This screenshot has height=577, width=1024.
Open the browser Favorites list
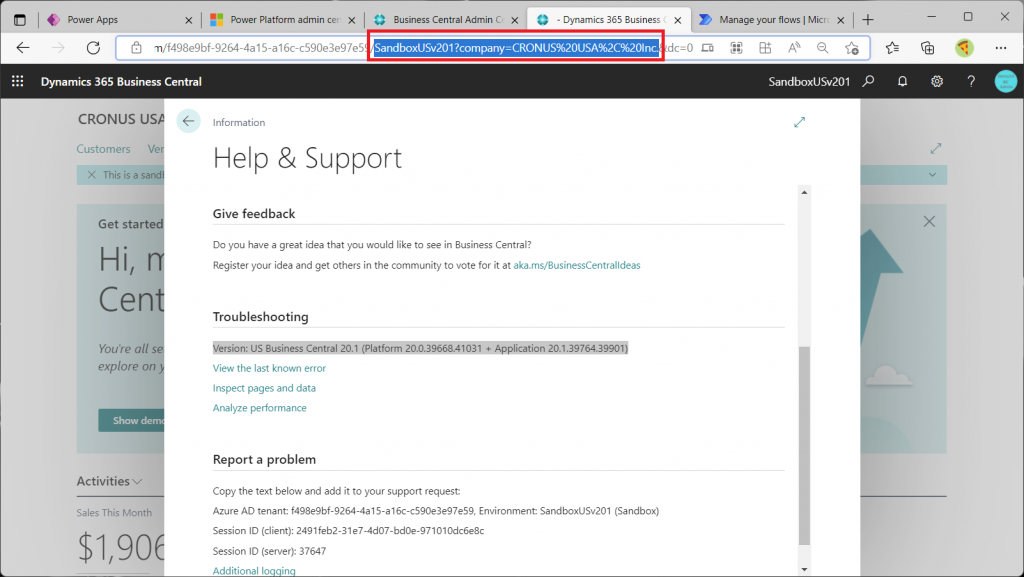click(x=892, y=48)
